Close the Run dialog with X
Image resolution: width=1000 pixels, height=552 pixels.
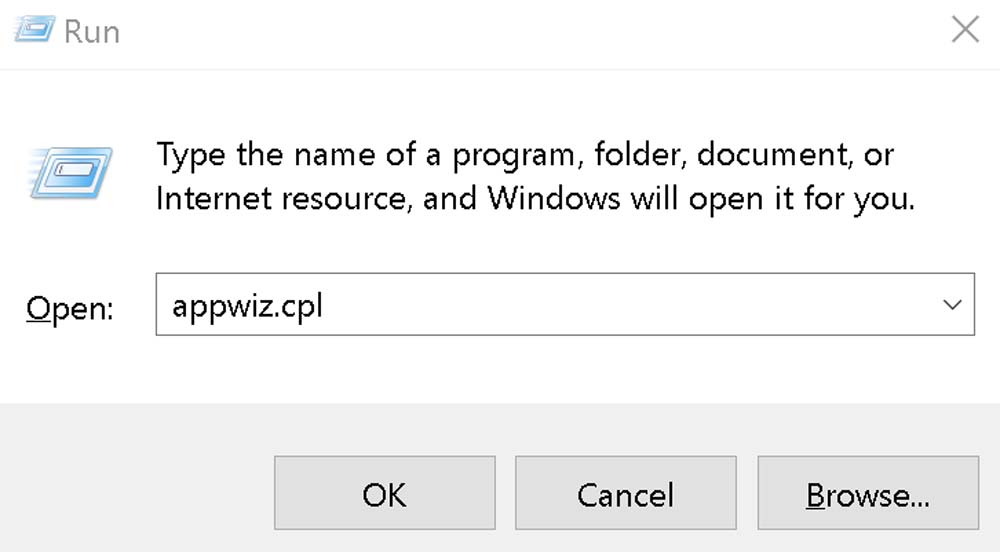965,30
